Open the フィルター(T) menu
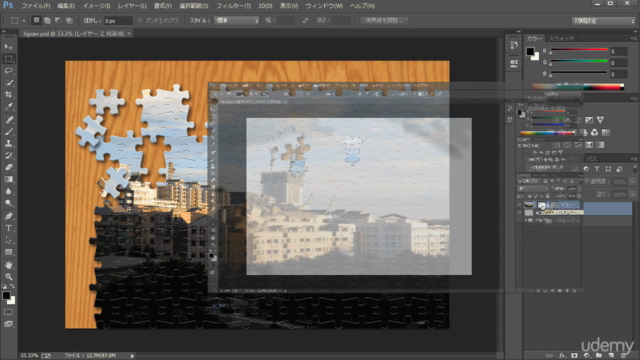This screenshot has width=640, height=360. coord(233,6)
